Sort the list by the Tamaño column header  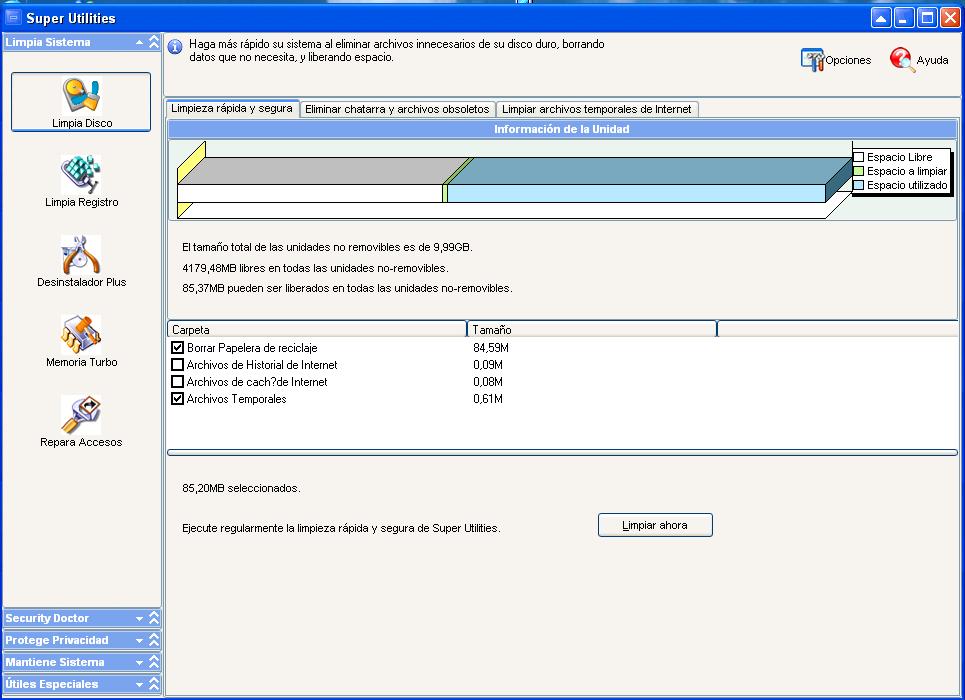tap(592, 329)
